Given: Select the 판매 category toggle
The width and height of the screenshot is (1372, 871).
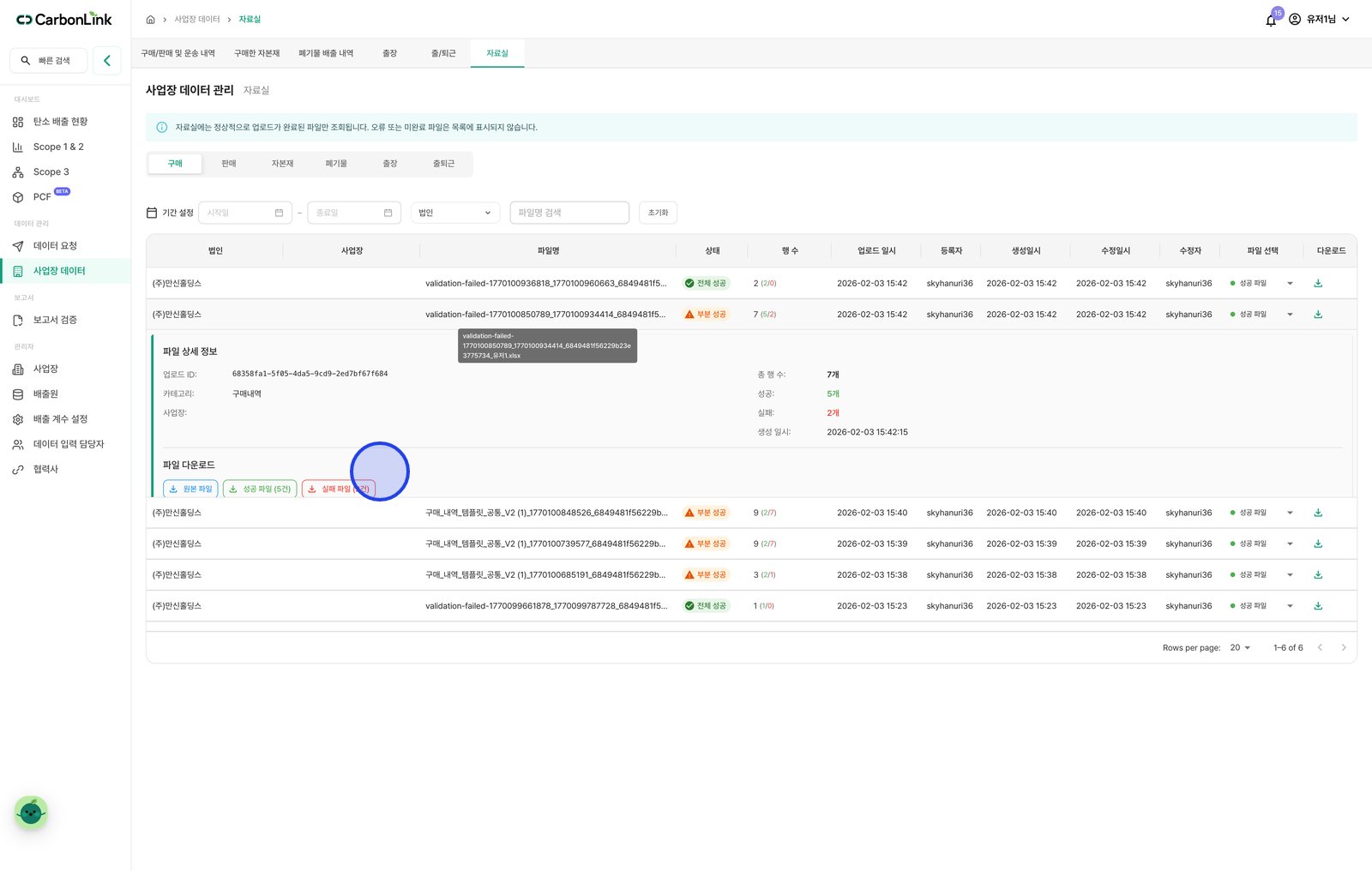Looking at the screenshot, I should tap(229, 164).
